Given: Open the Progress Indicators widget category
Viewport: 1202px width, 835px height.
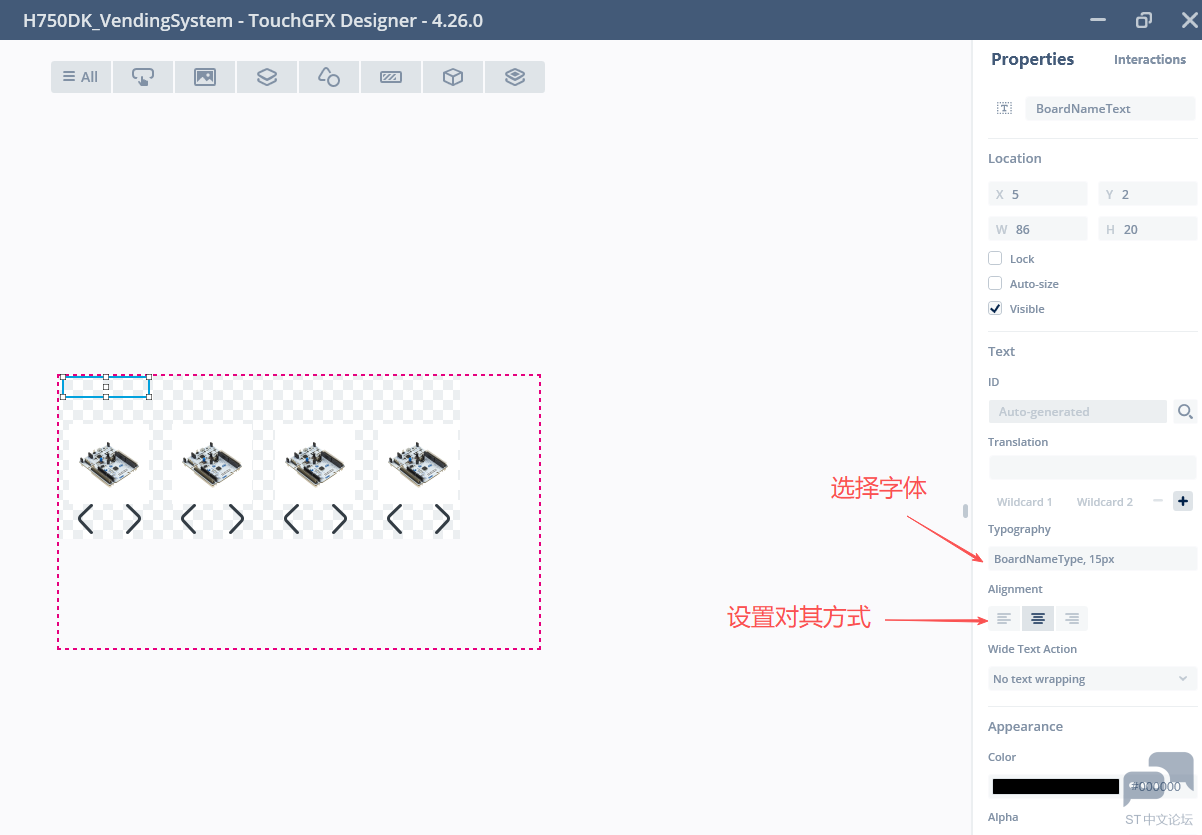Looking at the screenshot, I should click(x=391, y=77).
